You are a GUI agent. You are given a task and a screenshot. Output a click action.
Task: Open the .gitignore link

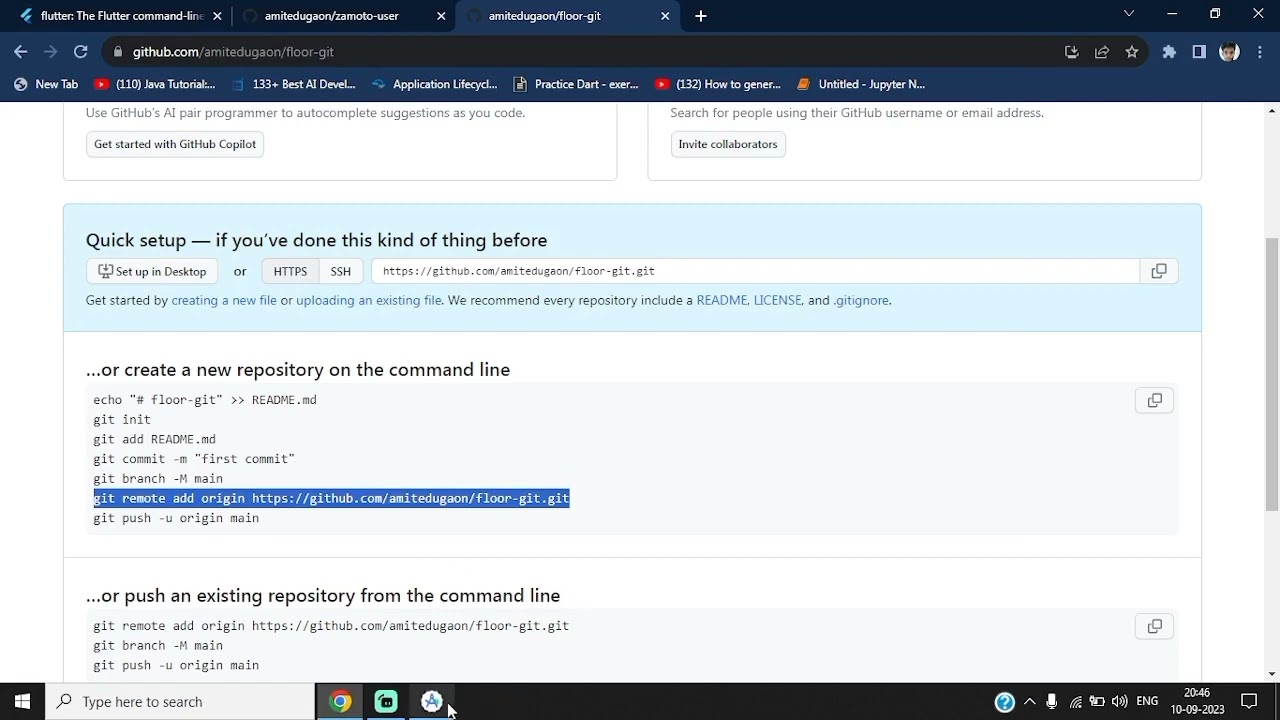[861, 300]
